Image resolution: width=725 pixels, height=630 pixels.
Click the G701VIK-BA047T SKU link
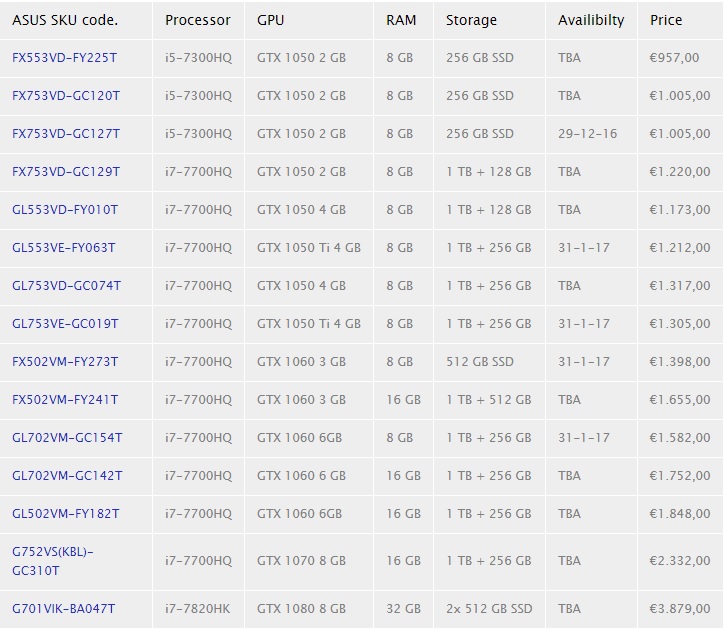coord(64,608)
